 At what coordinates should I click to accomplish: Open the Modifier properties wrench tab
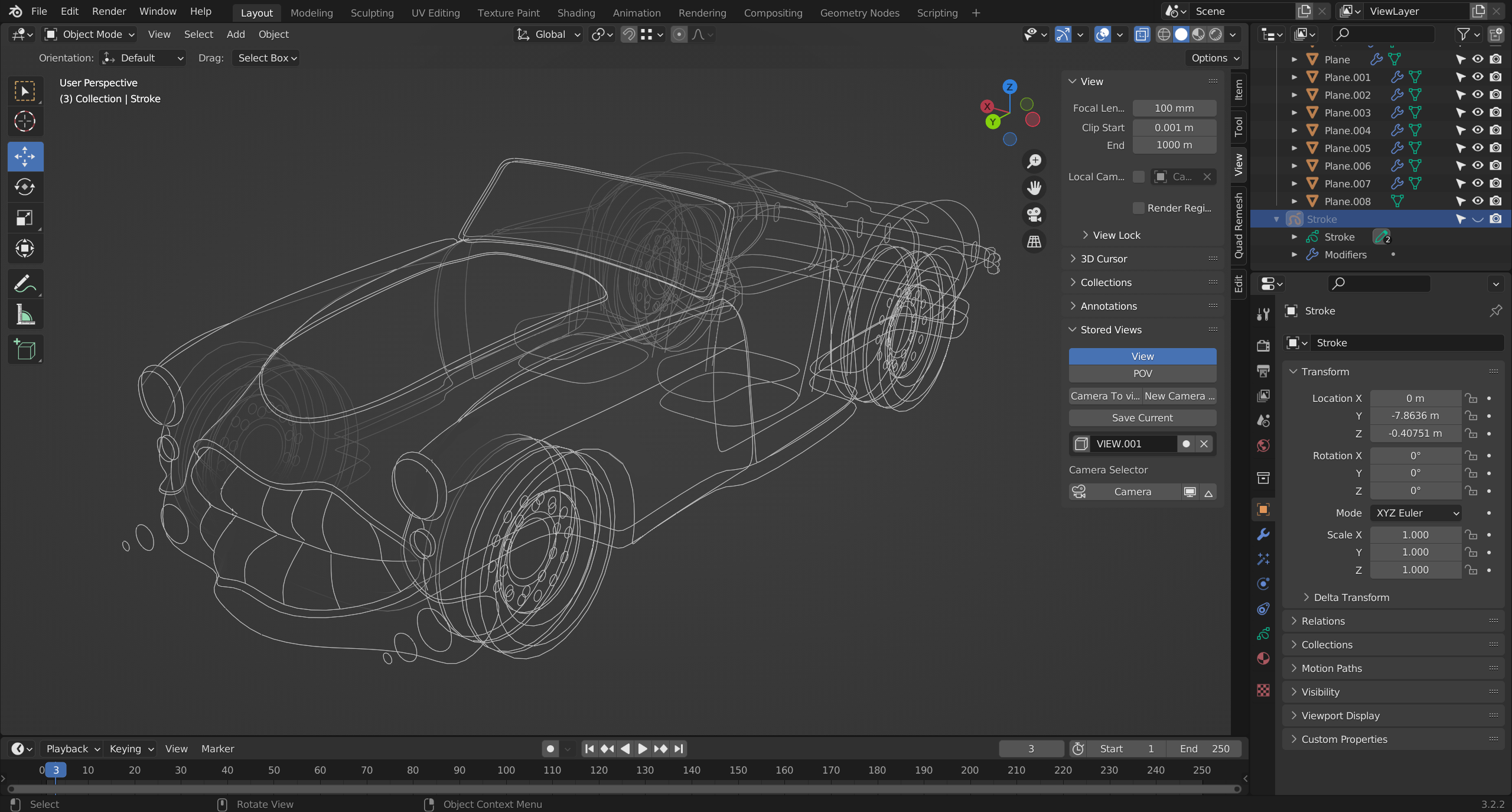tap(1263, 534)
